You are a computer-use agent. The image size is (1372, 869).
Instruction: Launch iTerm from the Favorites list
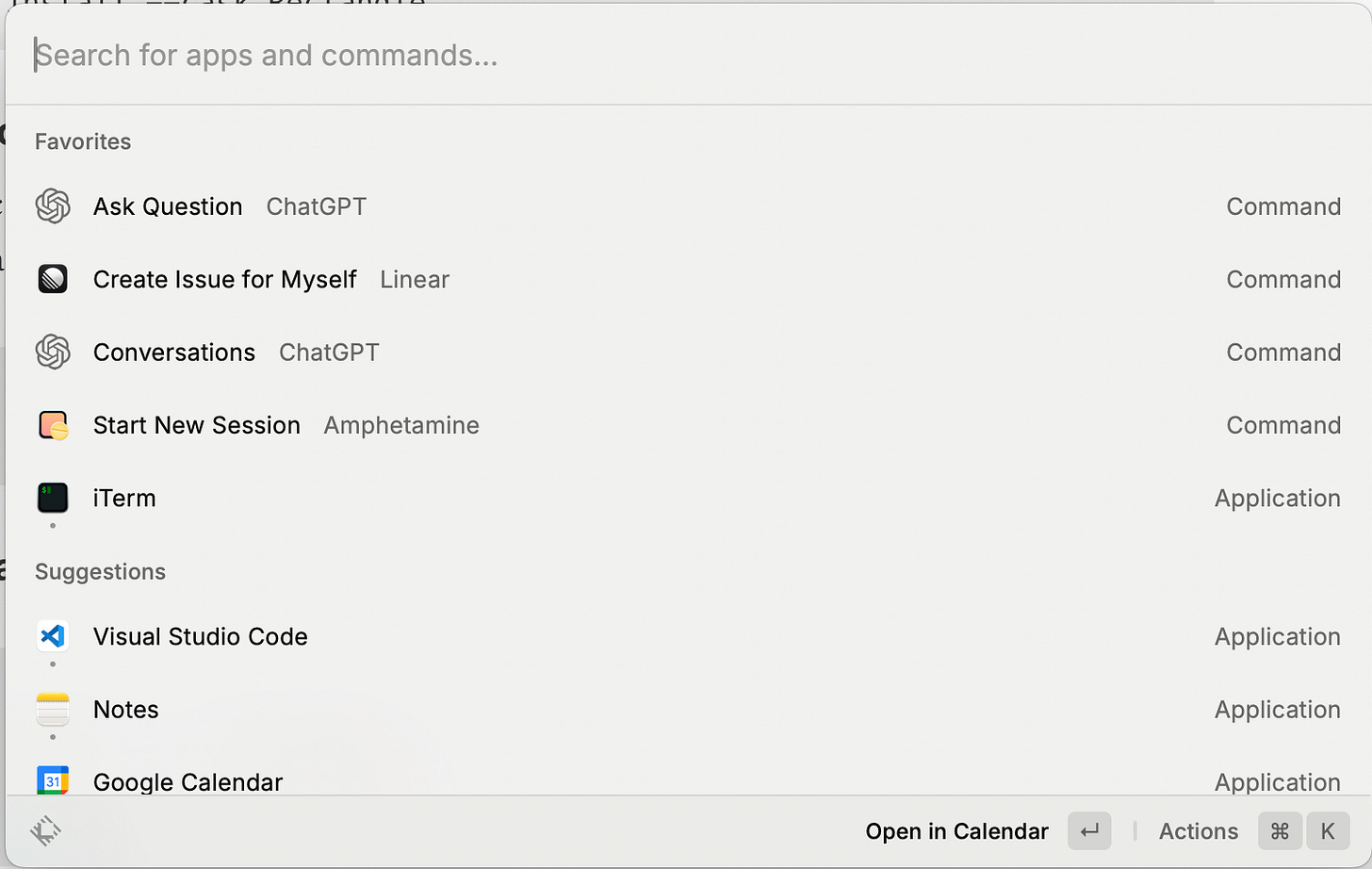(x=688, y=498)
